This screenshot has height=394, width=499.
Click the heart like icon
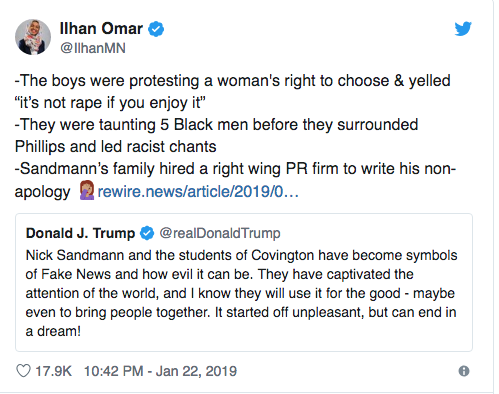(23, 371)
